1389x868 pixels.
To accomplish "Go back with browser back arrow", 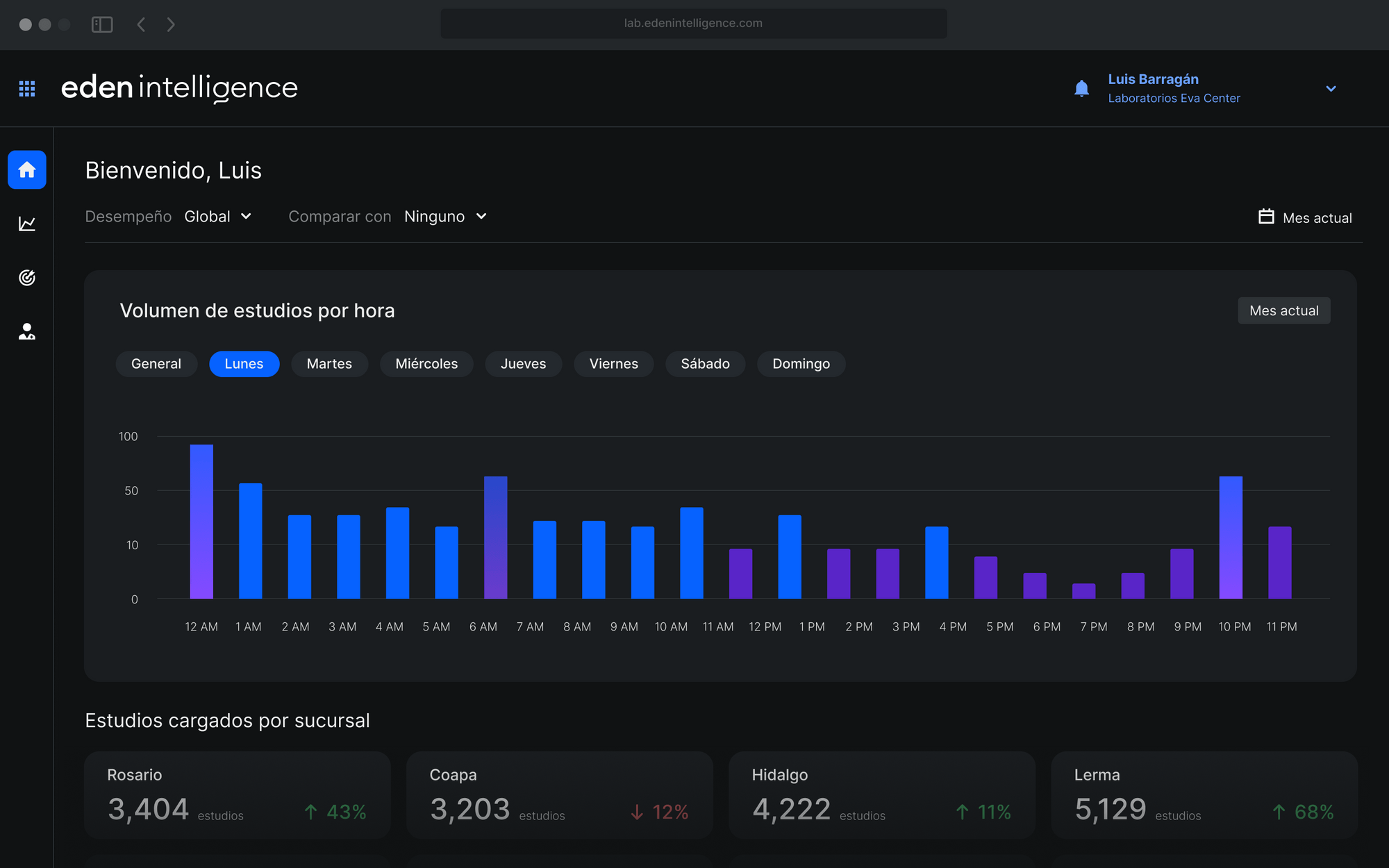I will 141,24.
